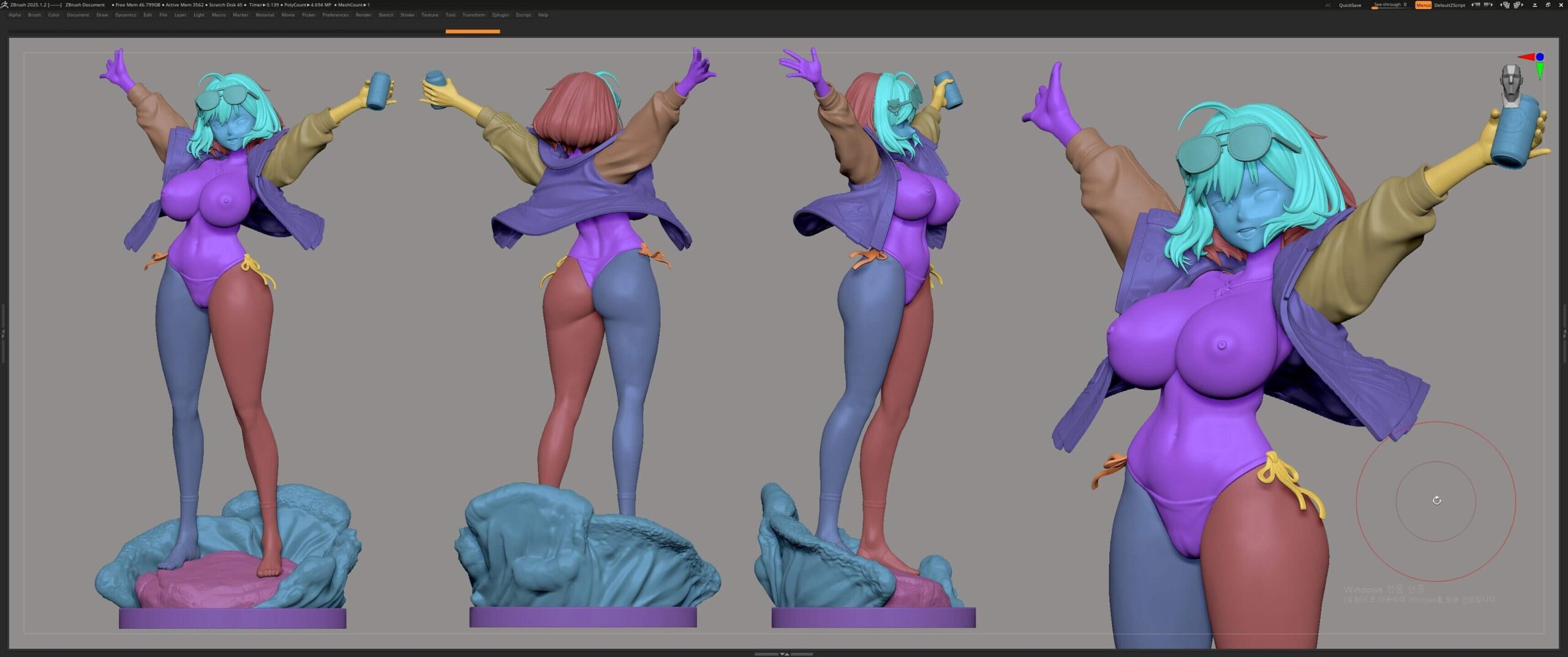The height and width of the screenshot is (657, 1568).
Task: Click the ZBrush logo icon
Action: click(x=4, y=4)
